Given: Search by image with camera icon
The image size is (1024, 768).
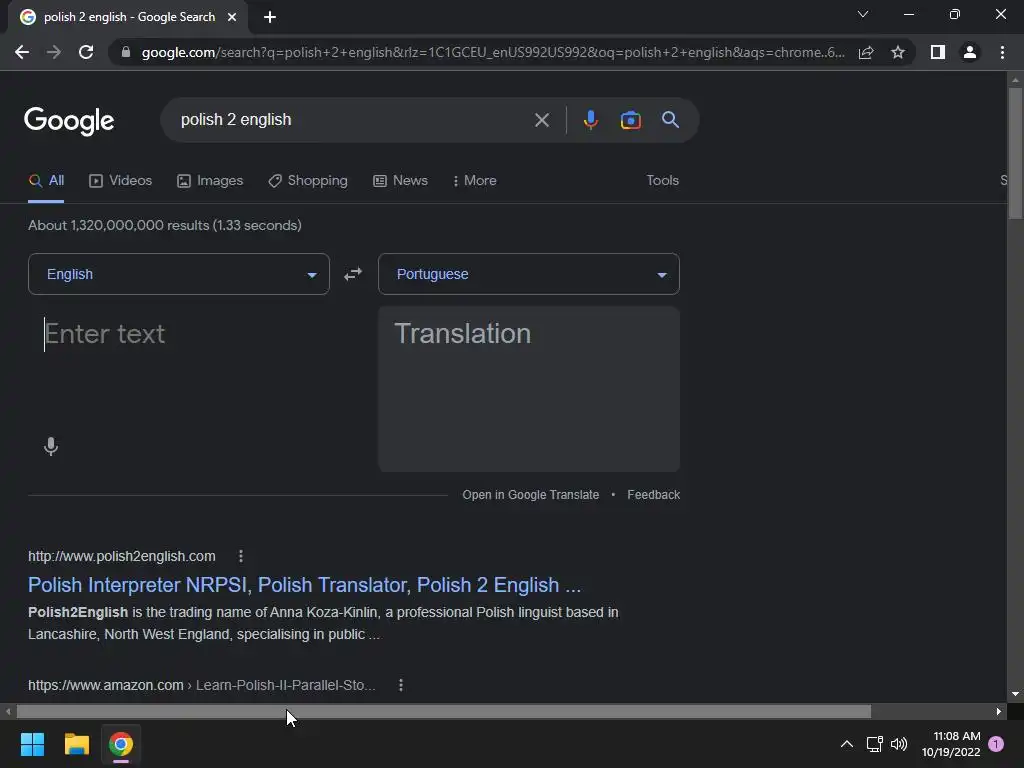Looking at the screenshot, I should 630,120.
